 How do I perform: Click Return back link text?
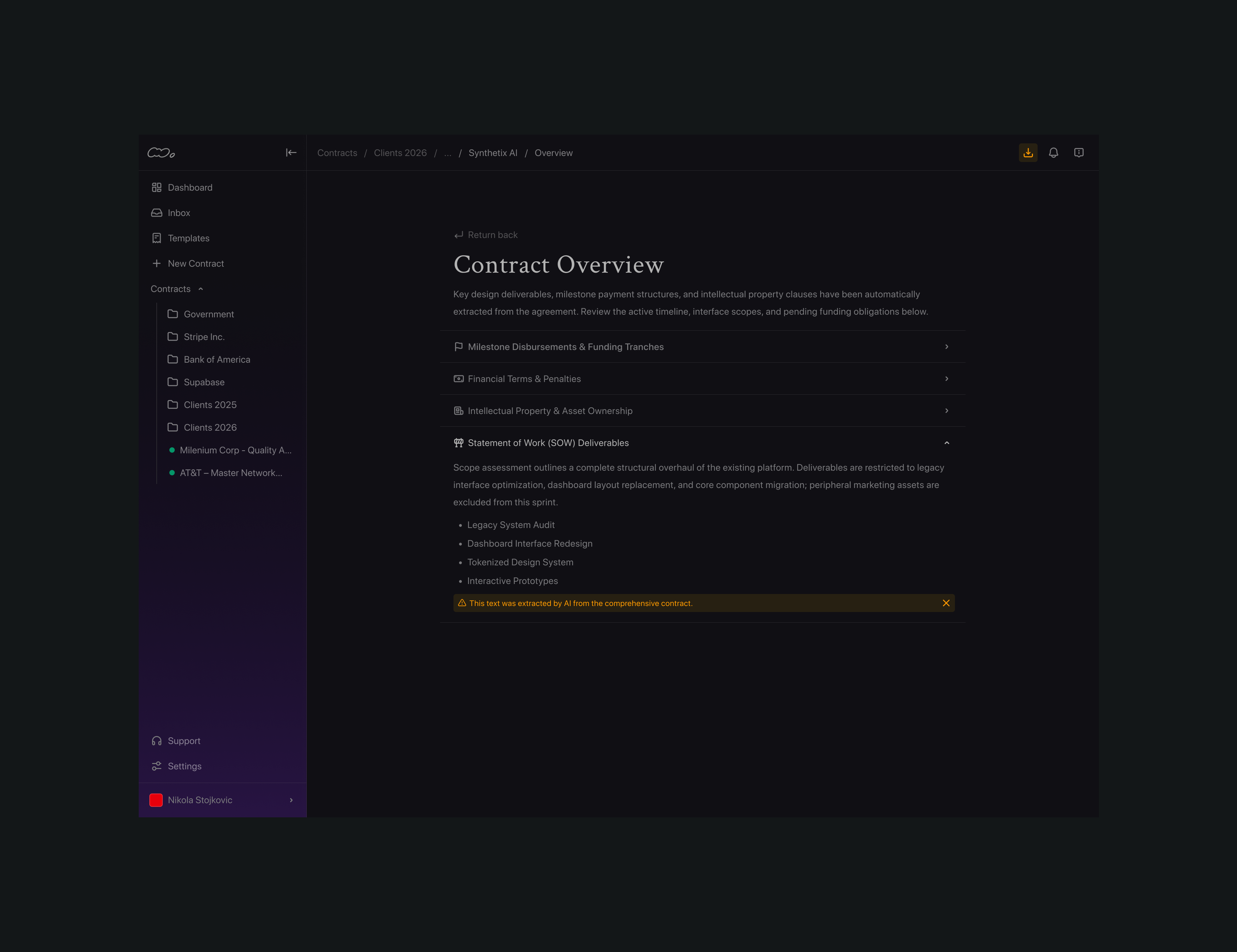(493, 235)
